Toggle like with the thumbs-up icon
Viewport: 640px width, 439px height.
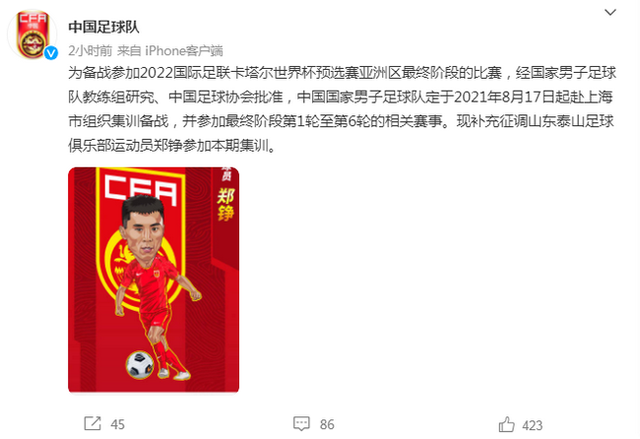(507, 424)
